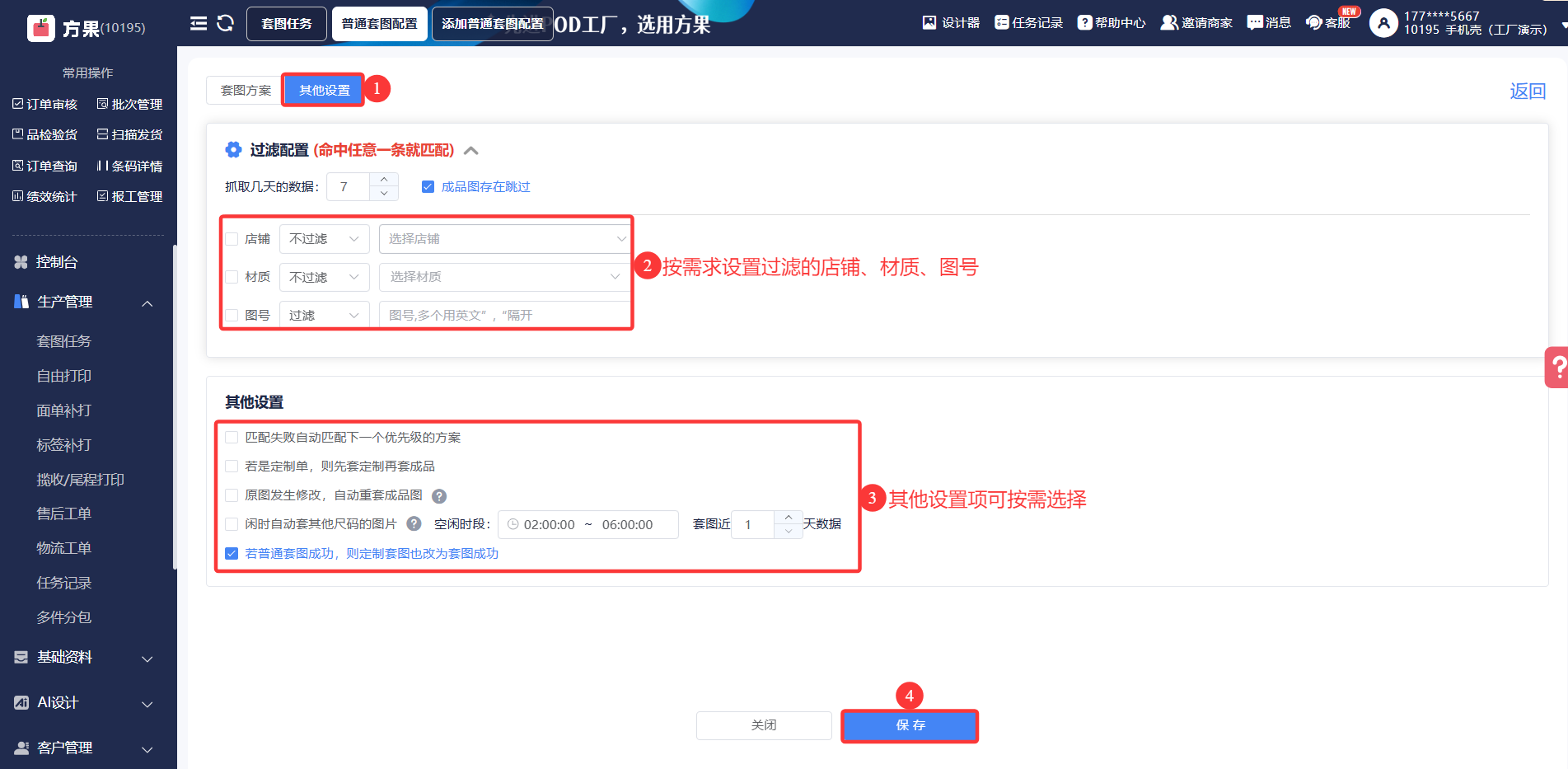Image resolution: width=1568 pixels, height=769 pixels.
Task: Open the 选择店铺 dropdown
Action: [x=506, y=239]
